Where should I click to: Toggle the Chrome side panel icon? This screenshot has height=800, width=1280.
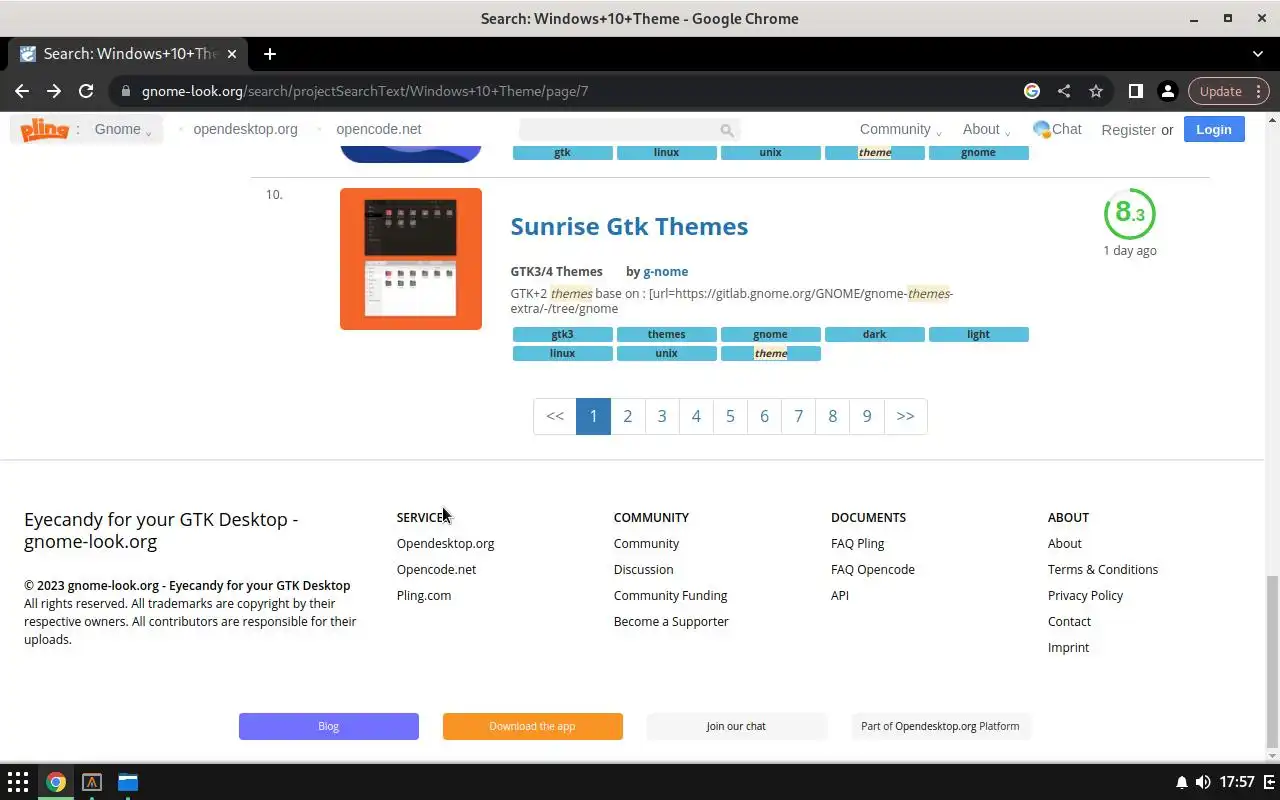tap(1135, 91)
